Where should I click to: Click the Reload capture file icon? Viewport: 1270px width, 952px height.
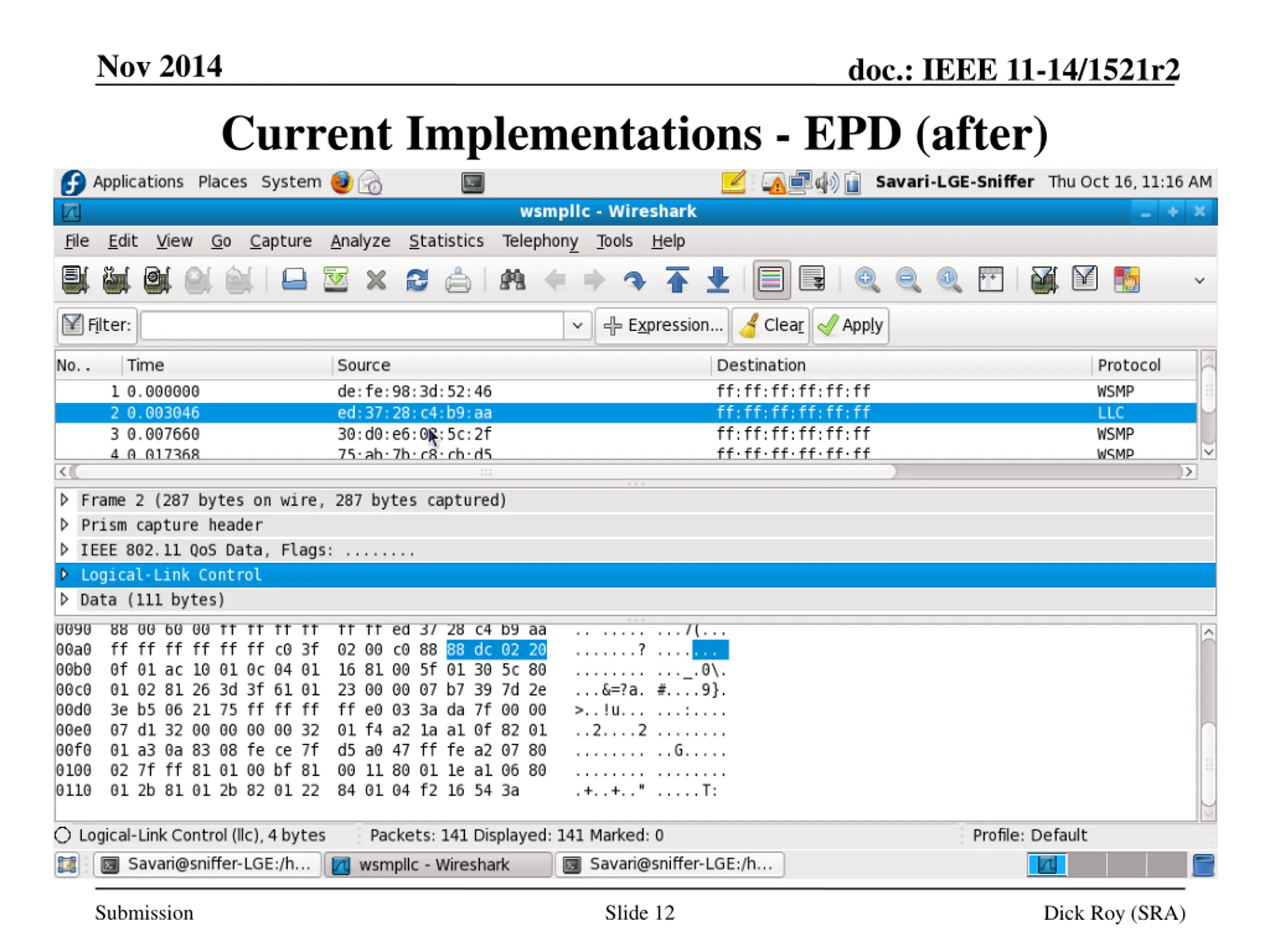click(417, 280)
